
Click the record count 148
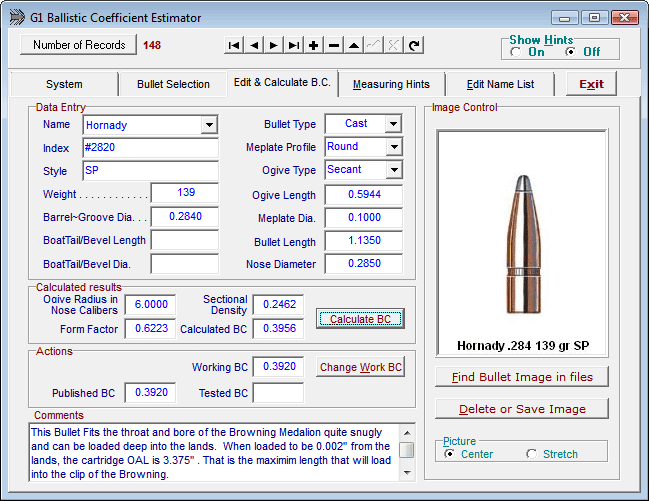(152, 45)
